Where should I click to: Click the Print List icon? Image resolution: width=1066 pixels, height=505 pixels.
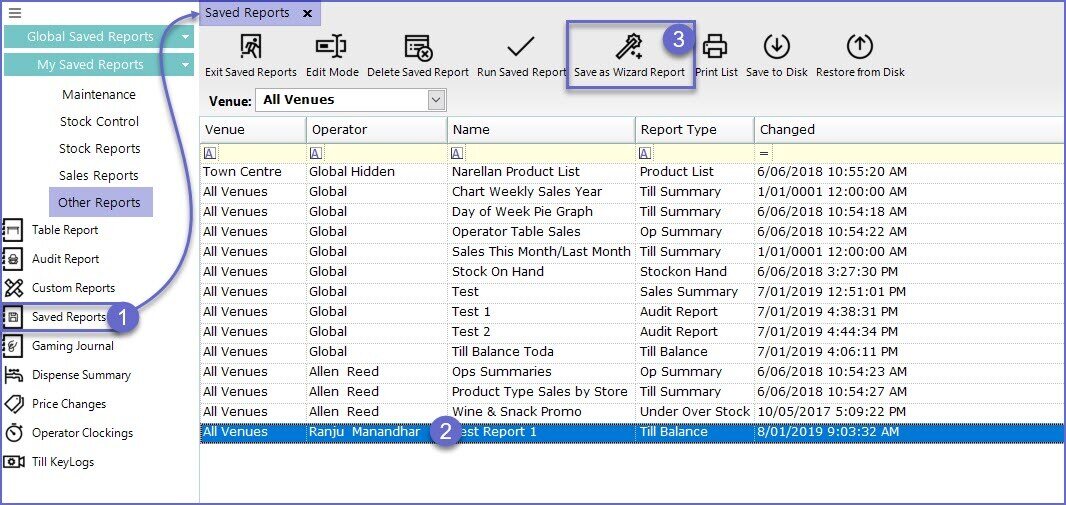(x=715, y=47)
